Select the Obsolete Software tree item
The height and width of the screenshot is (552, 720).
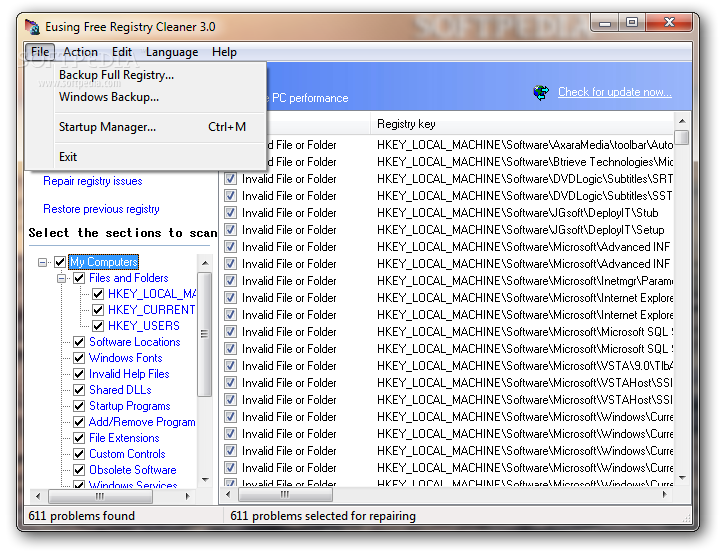133,470
